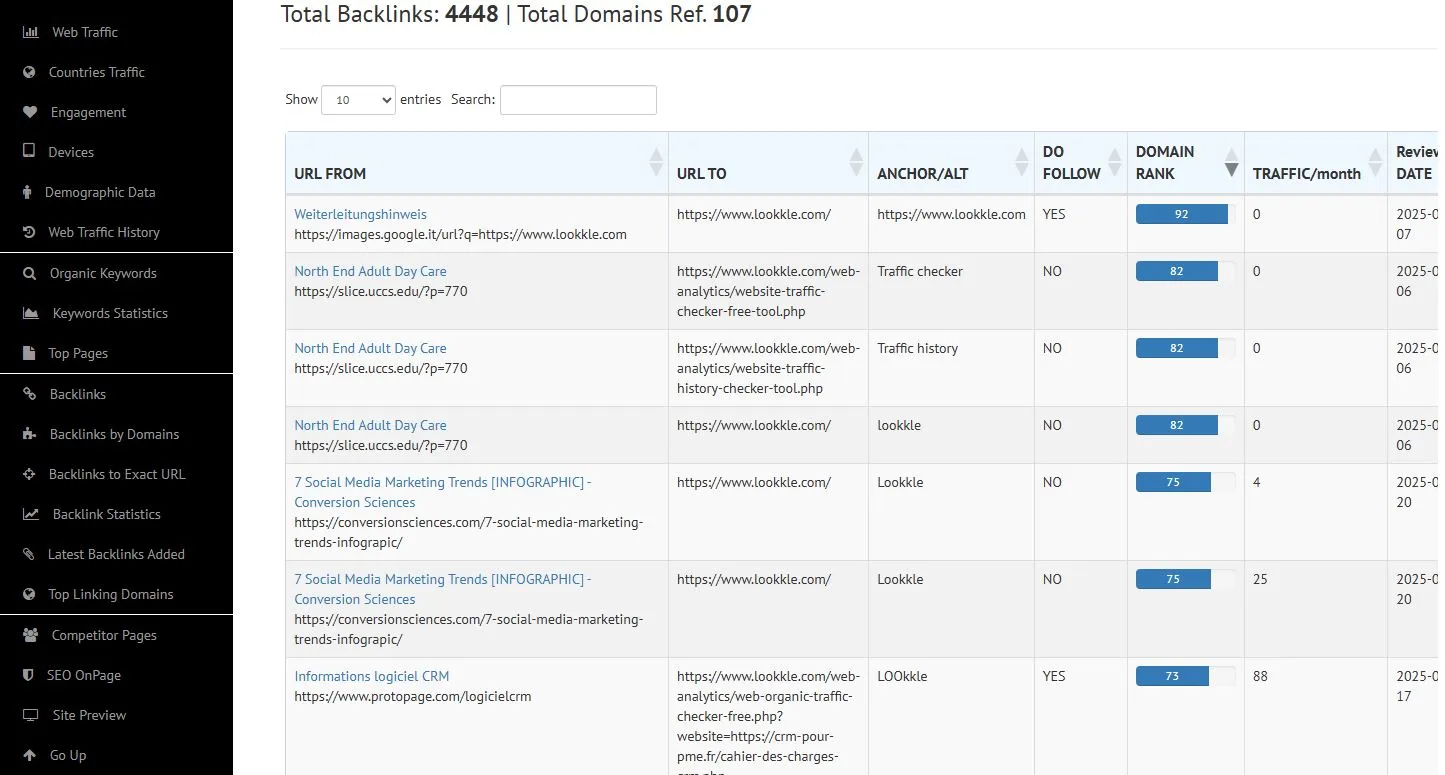Click the SEO OnPage shield icon
The width and height of the screenshot is (1445, 775).
28,675
